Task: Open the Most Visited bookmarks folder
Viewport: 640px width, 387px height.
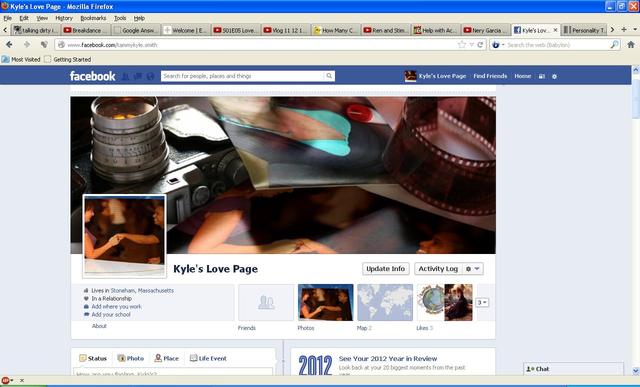Action: (x=21, y=59)
